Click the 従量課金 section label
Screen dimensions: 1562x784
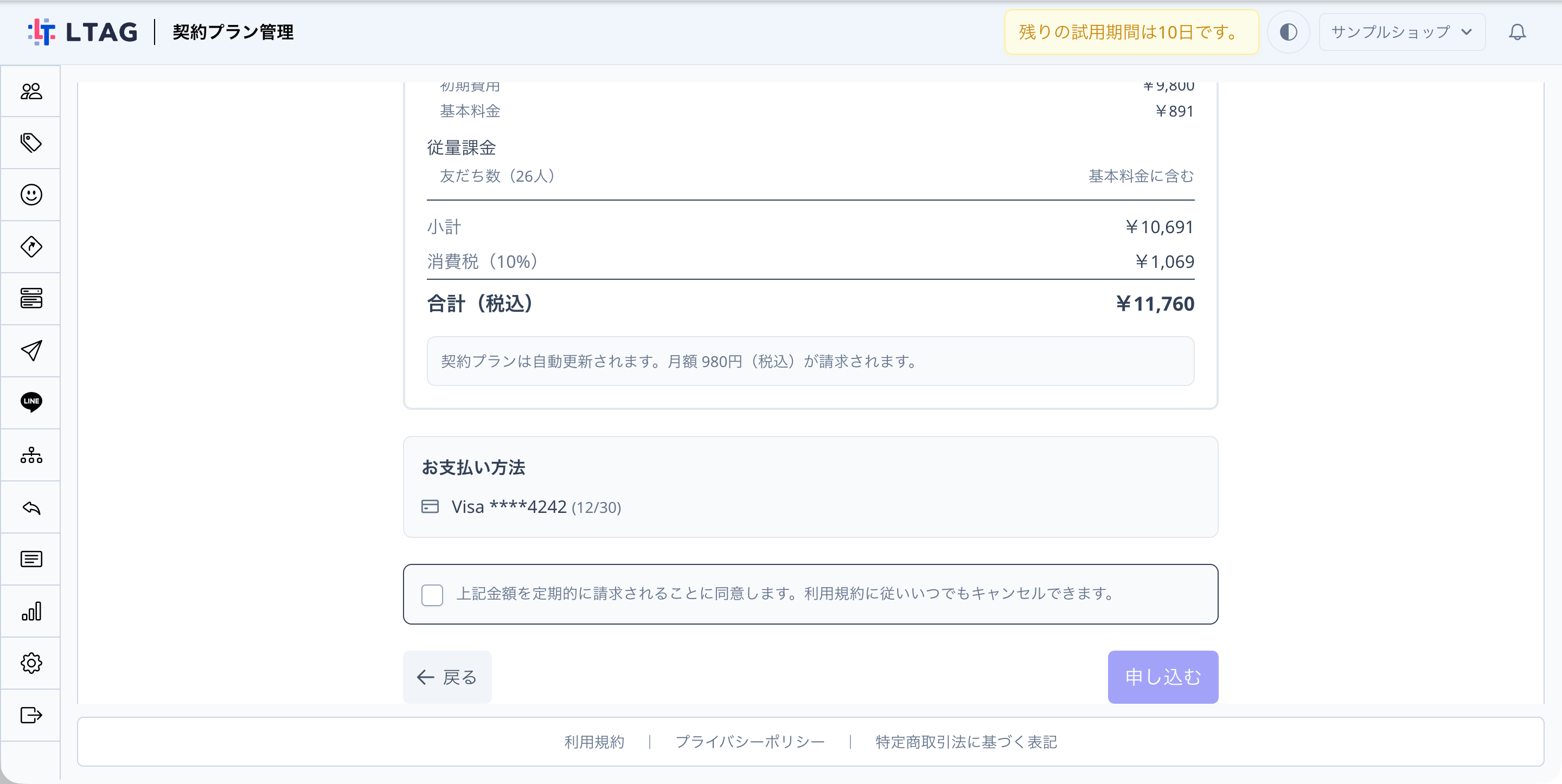(x=461, y=147)
